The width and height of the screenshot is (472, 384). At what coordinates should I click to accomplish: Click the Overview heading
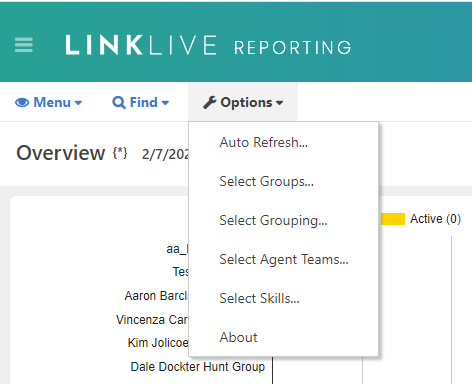pos(60,153)
